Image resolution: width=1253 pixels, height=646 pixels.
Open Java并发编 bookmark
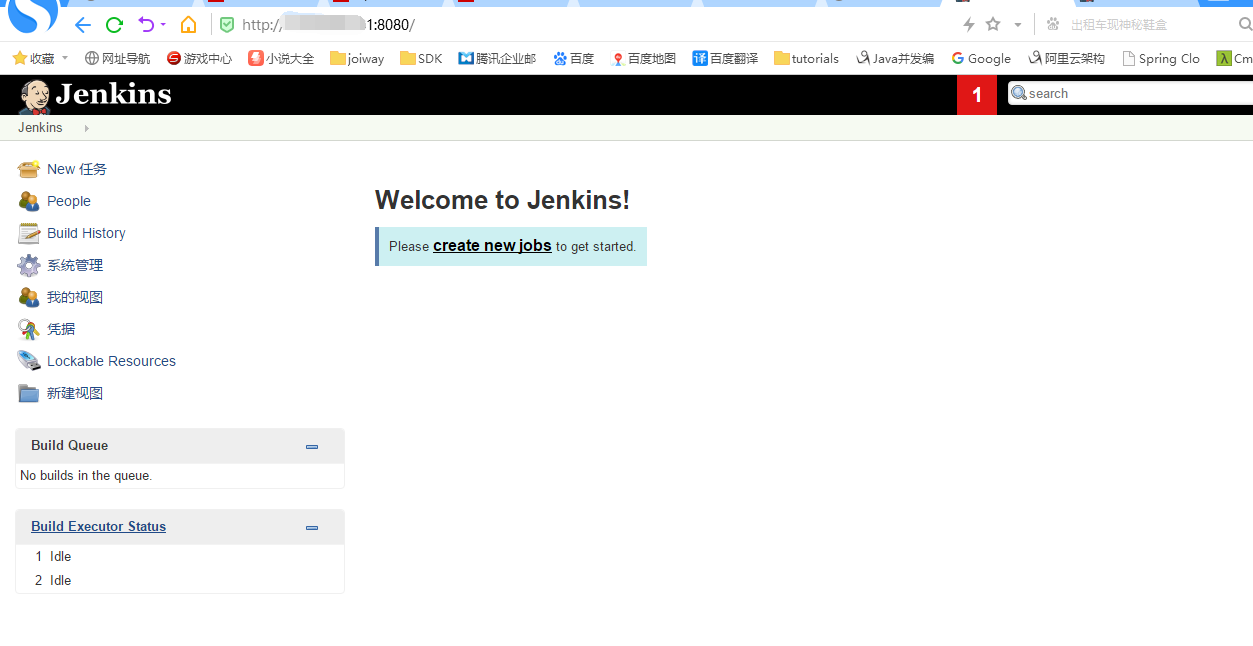(x=895, y=58)
